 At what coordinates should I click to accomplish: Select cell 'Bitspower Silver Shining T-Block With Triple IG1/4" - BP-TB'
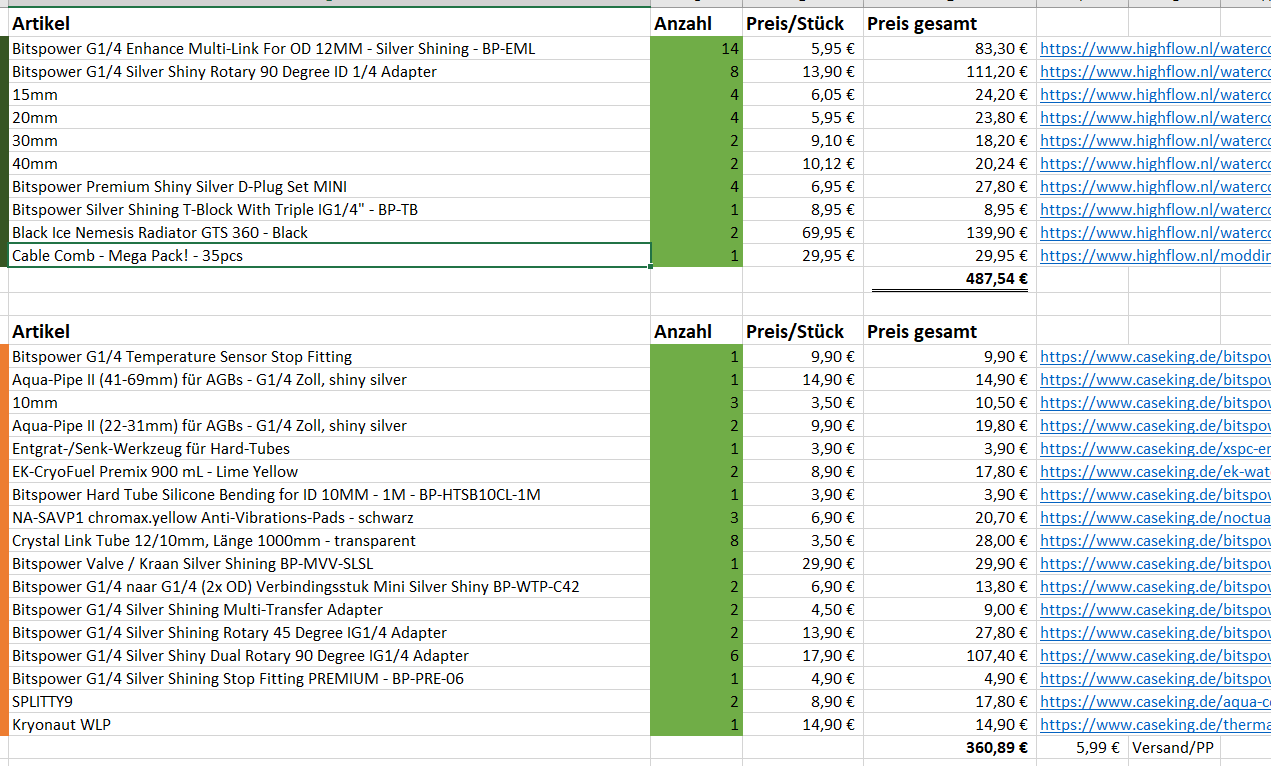click(x=330, y=209)
